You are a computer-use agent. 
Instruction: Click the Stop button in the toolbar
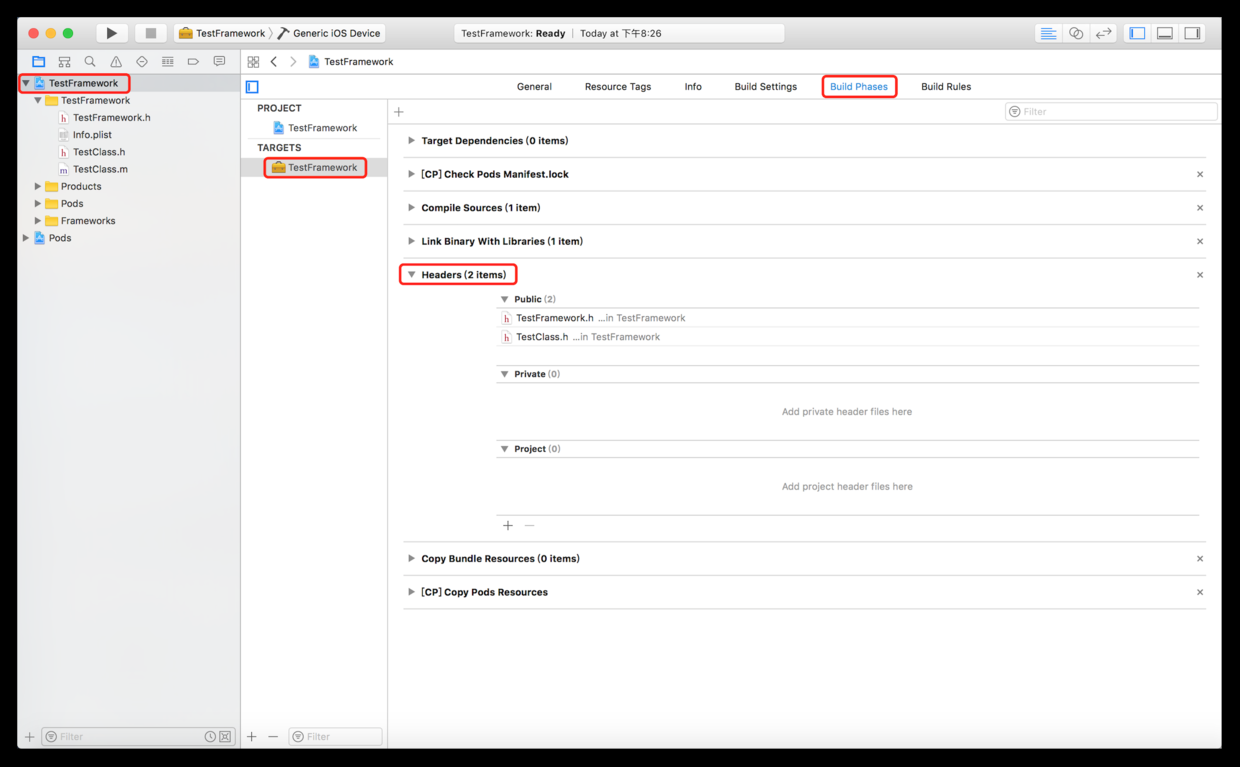(150, 33)
